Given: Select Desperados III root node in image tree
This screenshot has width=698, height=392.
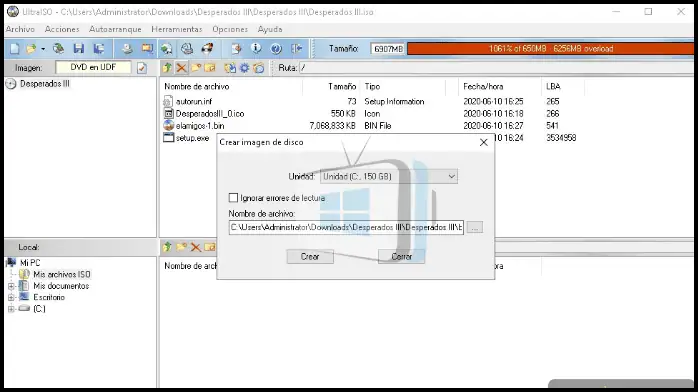Looking at the screenshot, I should pyautogui.click(x=45, y=84).
